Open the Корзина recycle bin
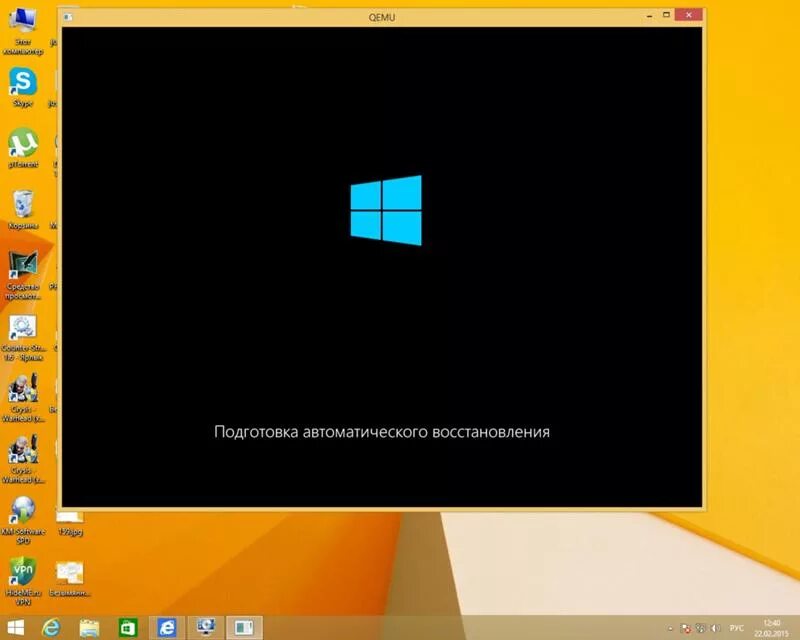800x640 pixels. [23, 209]
